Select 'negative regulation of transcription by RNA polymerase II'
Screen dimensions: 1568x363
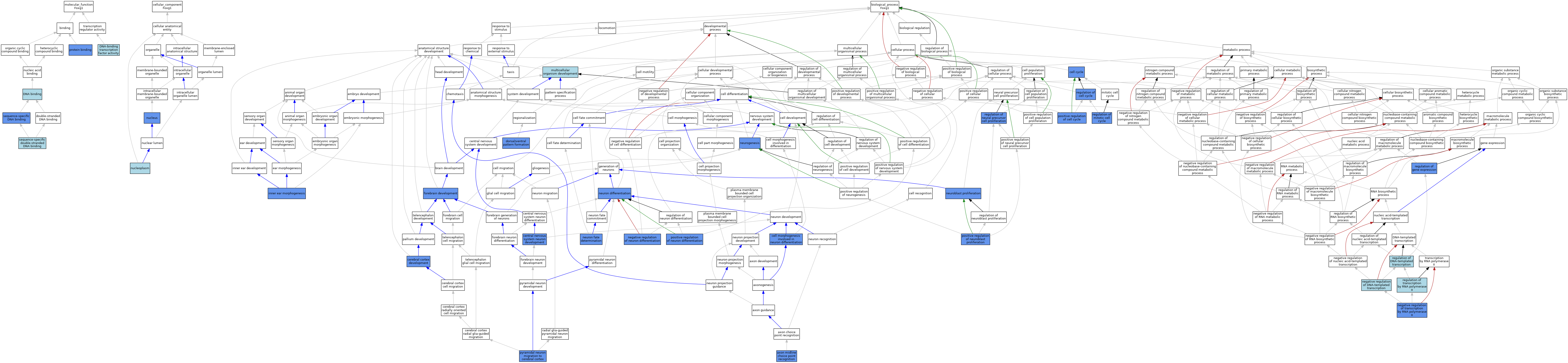point(1412,310)
